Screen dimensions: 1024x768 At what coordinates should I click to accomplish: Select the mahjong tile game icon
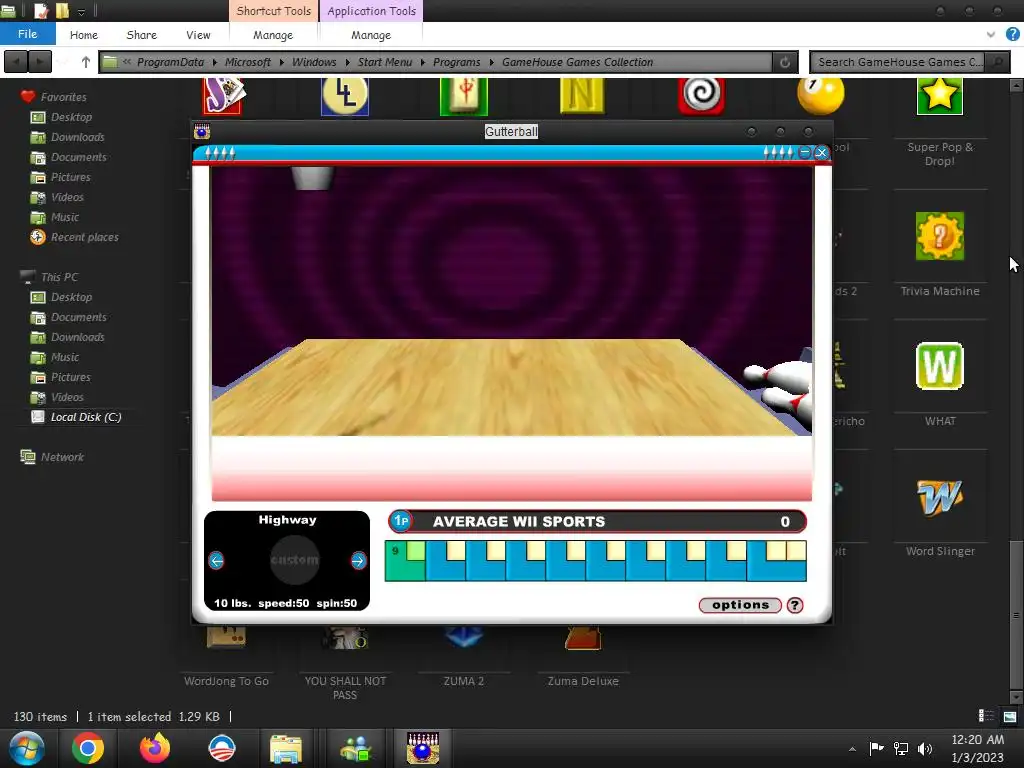[464, 96]
